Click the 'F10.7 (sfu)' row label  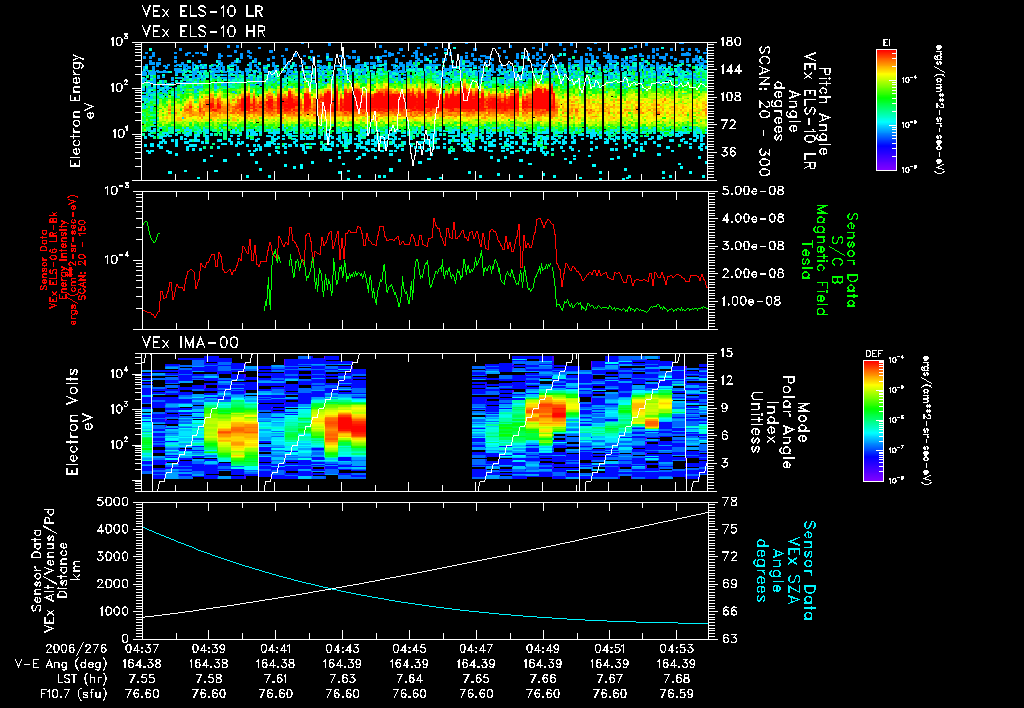click(x=73, y=694)
